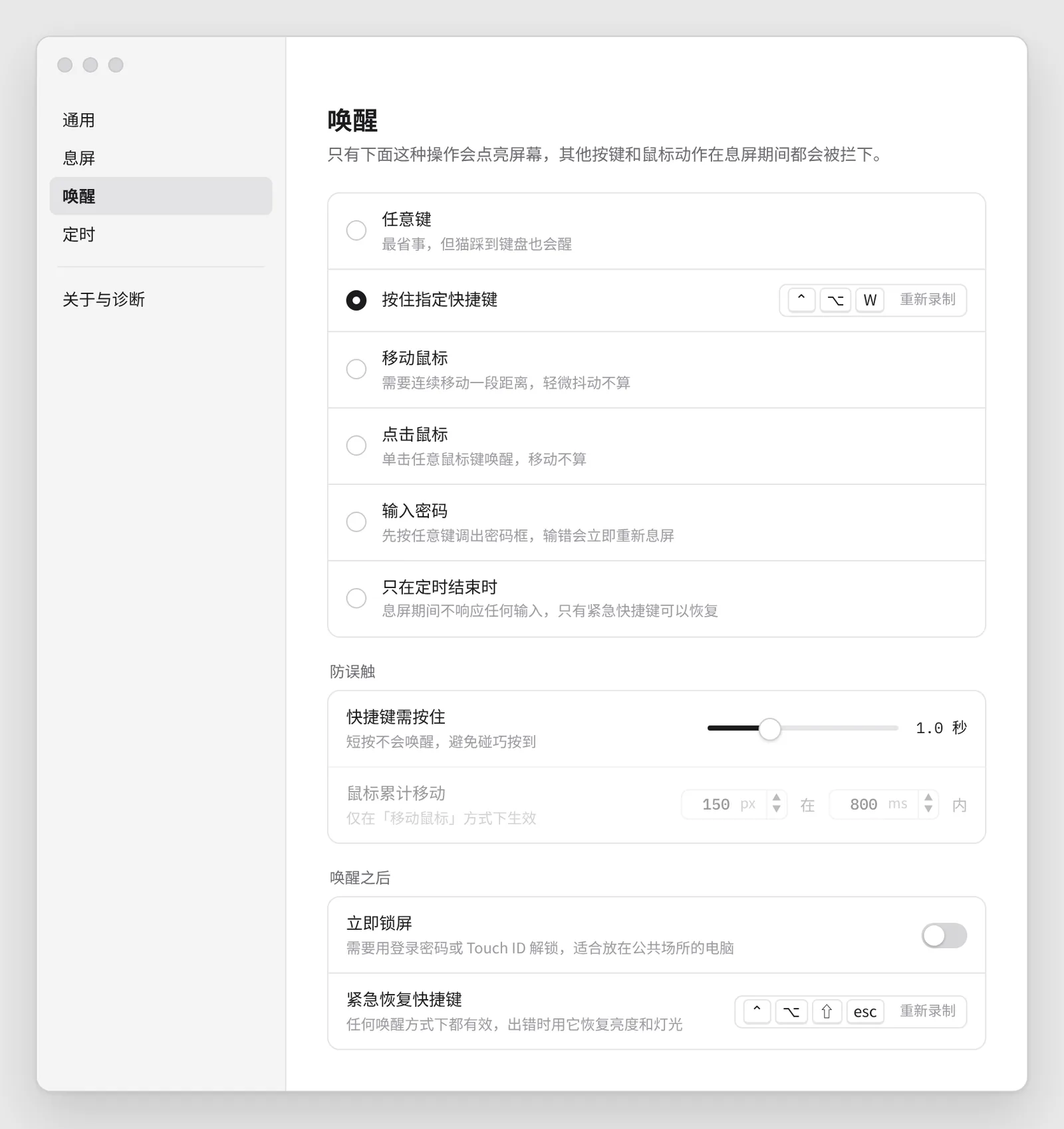Image resolution: width=1064 pixels, height=1129 pixels.
Task: Decrease the ms value with stepper down arrow
Action: pos(928,810)
